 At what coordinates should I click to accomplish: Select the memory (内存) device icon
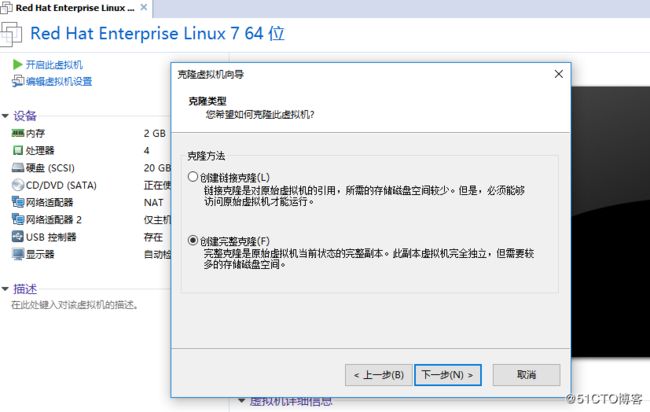coord(18,133)
